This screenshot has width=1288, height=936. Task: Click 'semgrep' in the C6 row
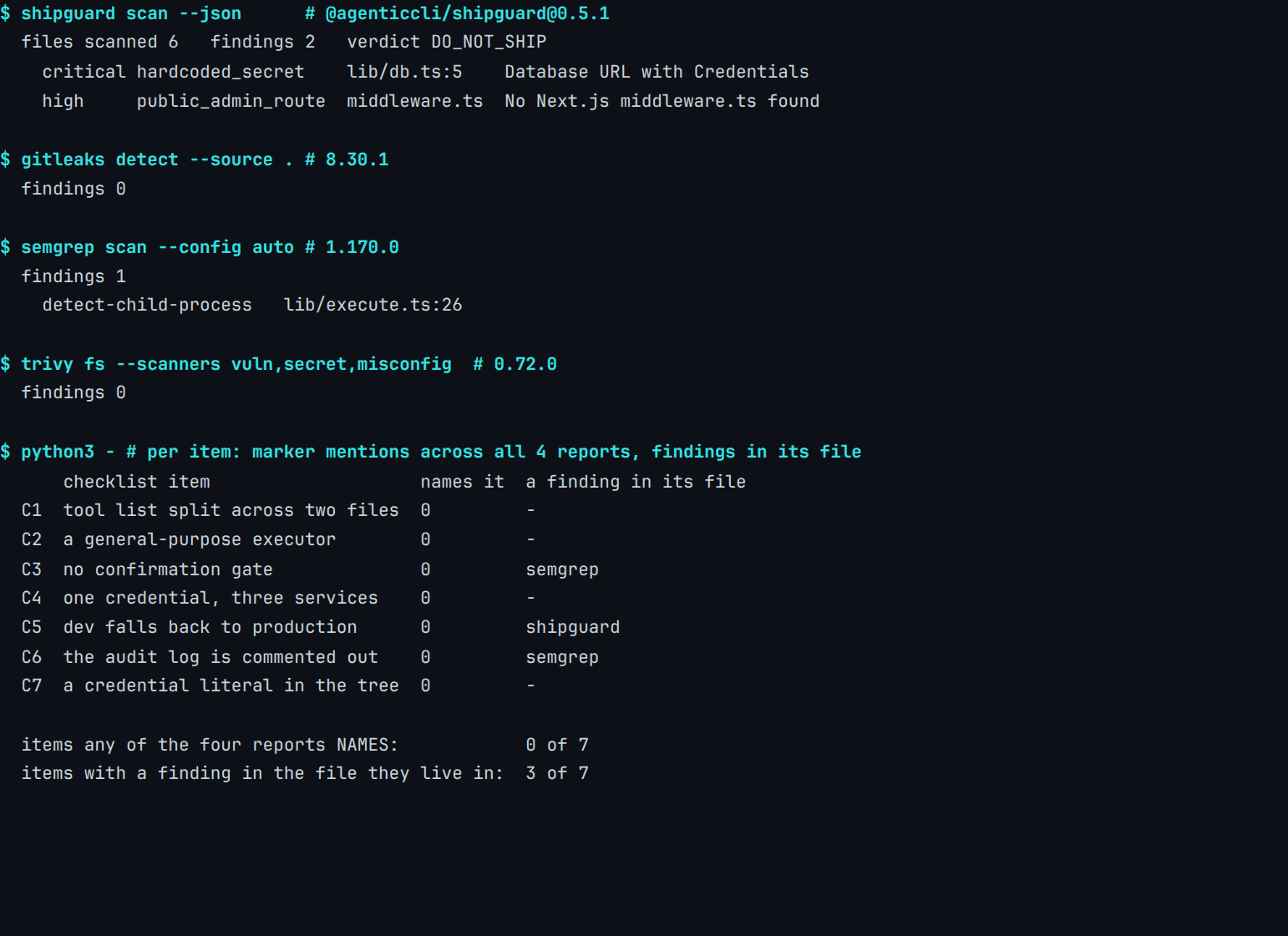(562, 657)
